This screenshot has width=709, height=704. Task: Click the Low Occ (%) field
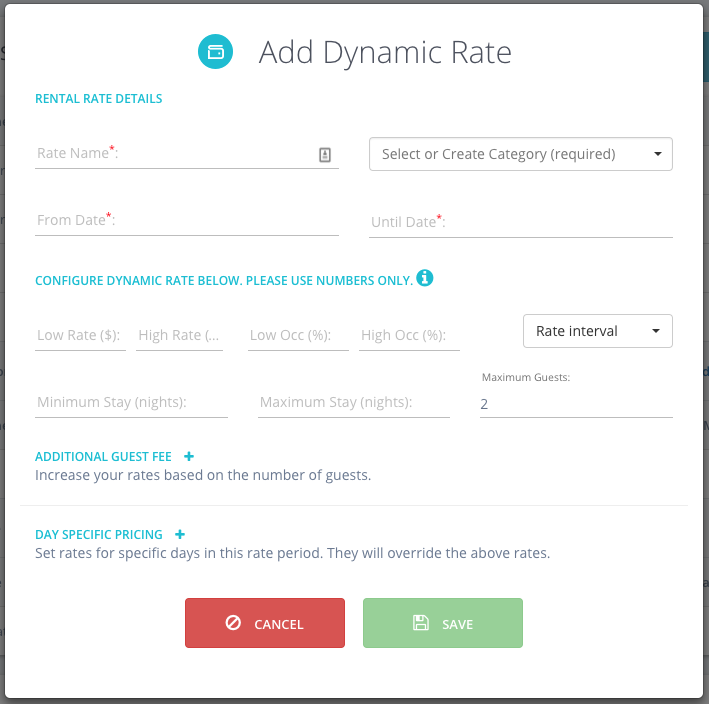(298, 335)
